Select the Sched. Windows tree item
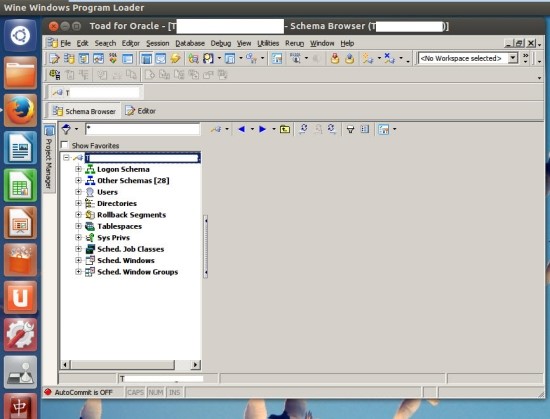 tap(126, 261)
